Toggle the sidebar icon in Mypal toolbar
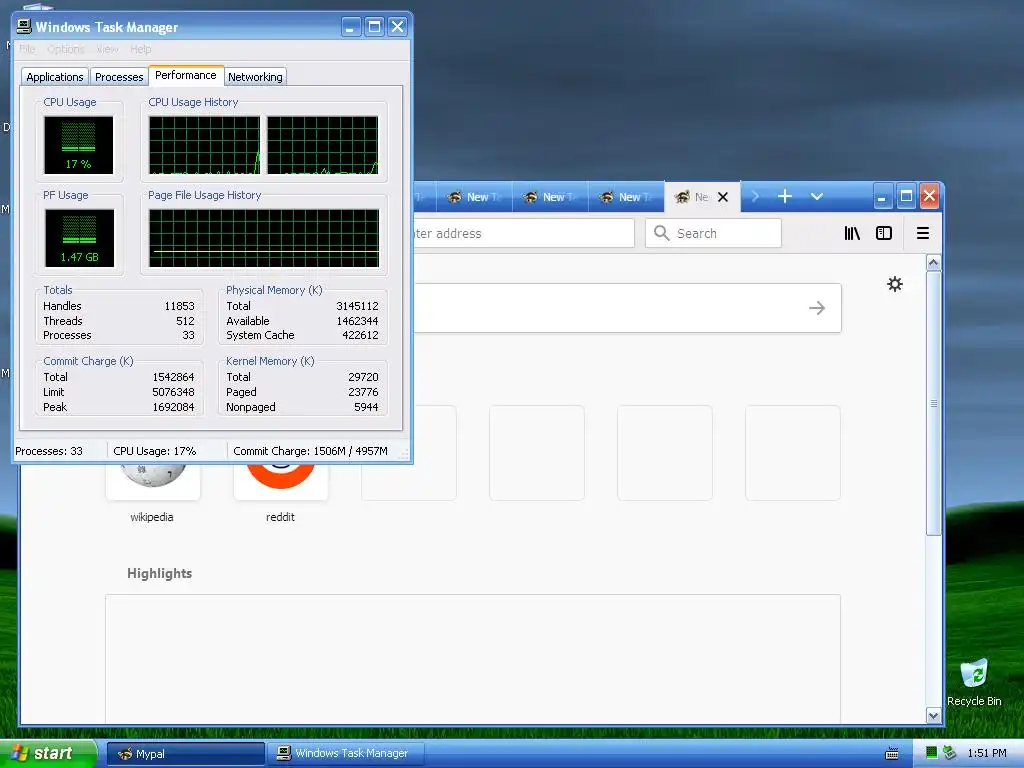1024x768 pixels. pyautogui.click(x=884, y=233)
